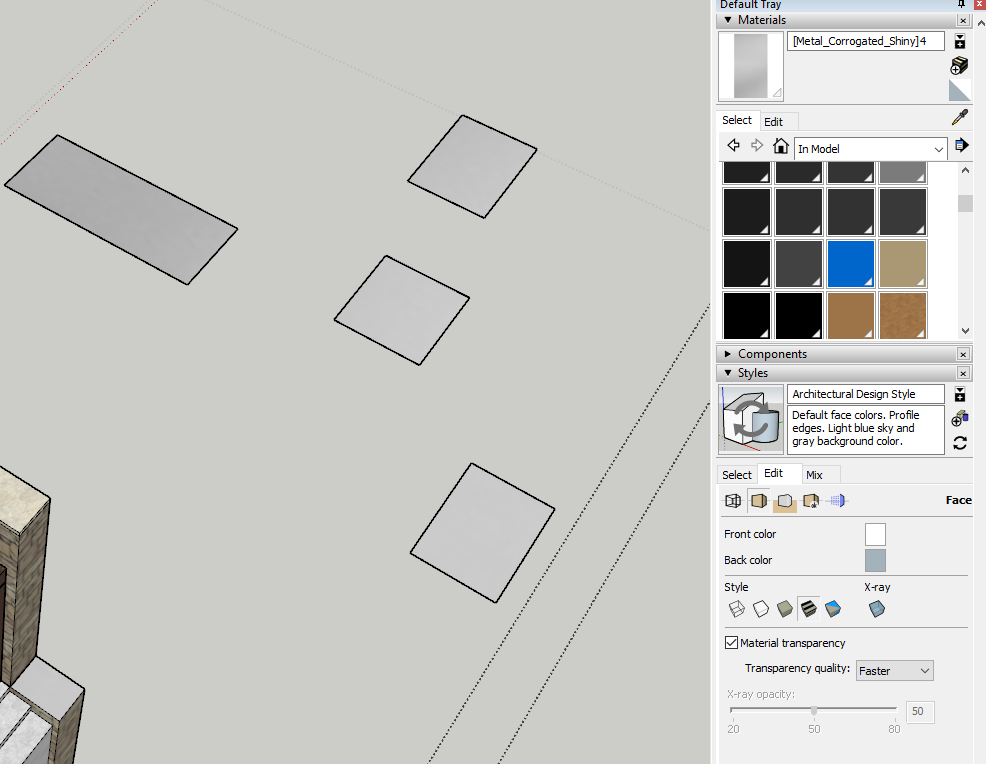Close the Components panel
Image resolution: width=986 pixels, height=764 pixels.
(x=963, y=355)
